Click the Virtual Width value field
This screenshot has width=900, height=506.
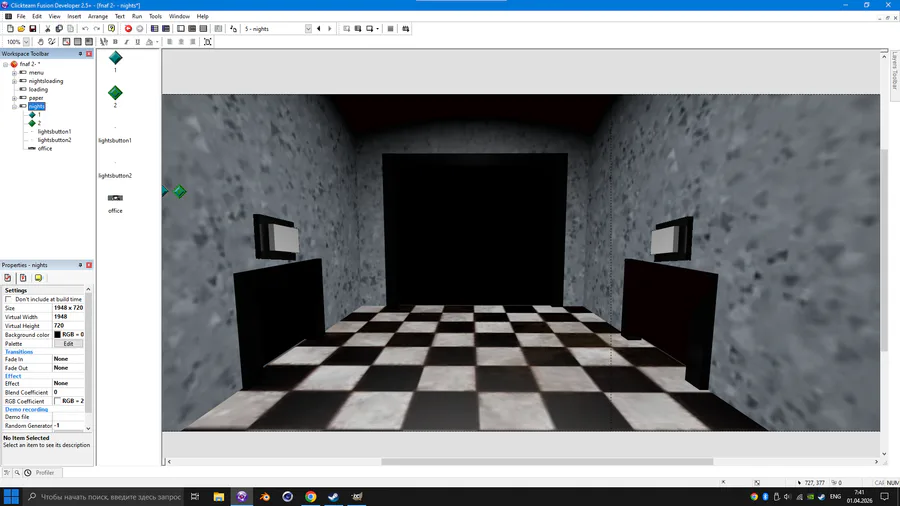(x=68, y=317)
